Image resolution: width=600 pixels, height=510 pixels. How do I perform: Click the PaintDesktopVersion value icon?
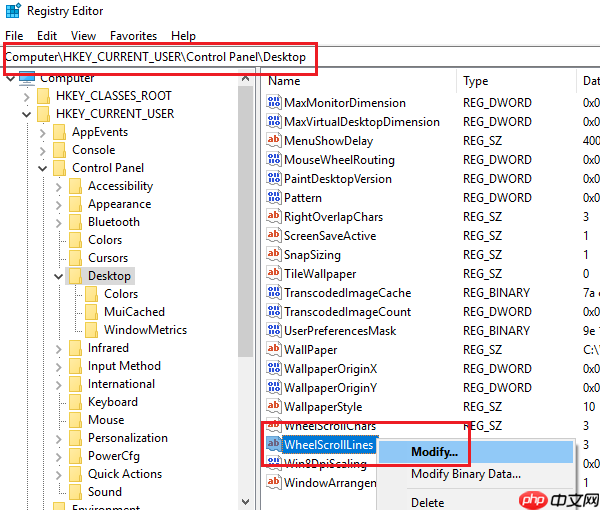pos(274,178)
